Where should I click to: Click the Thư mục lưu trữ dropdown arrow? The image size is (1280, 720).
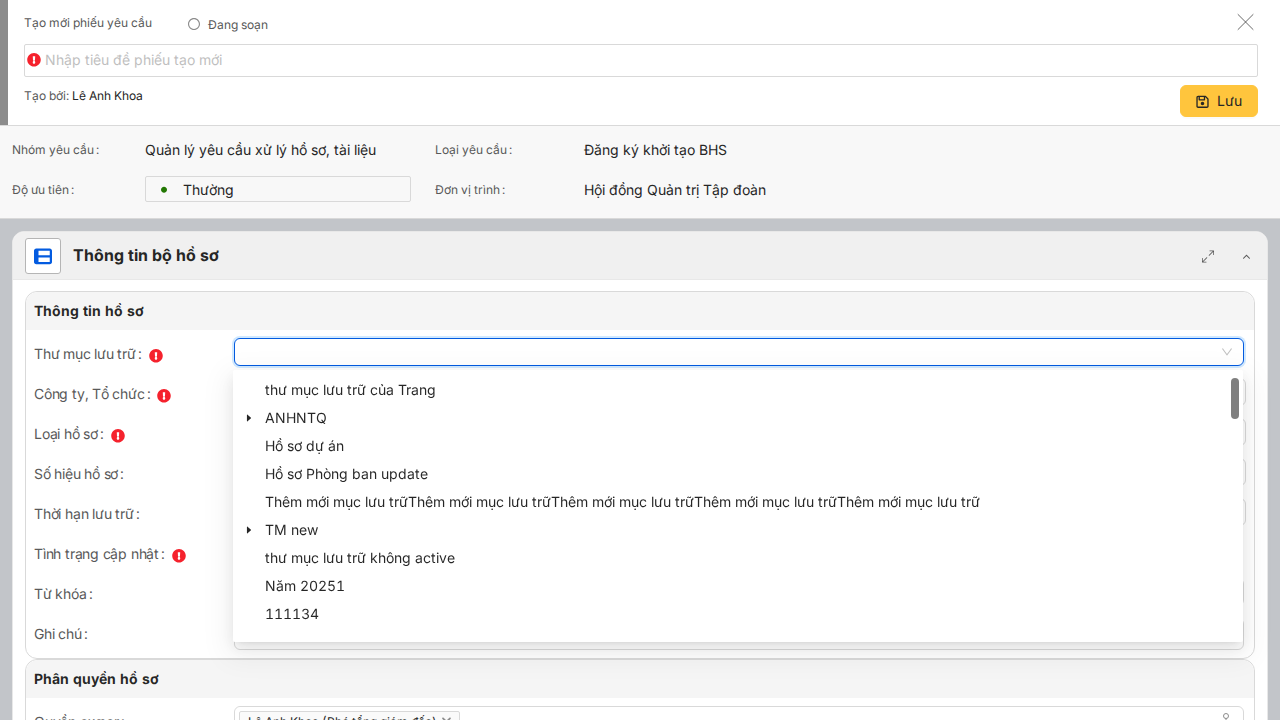1226,352
